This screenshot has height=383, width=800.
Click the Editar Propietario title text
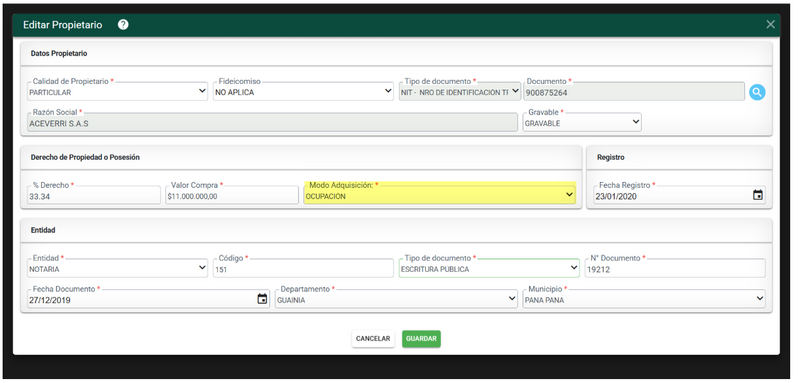point(63,25)
